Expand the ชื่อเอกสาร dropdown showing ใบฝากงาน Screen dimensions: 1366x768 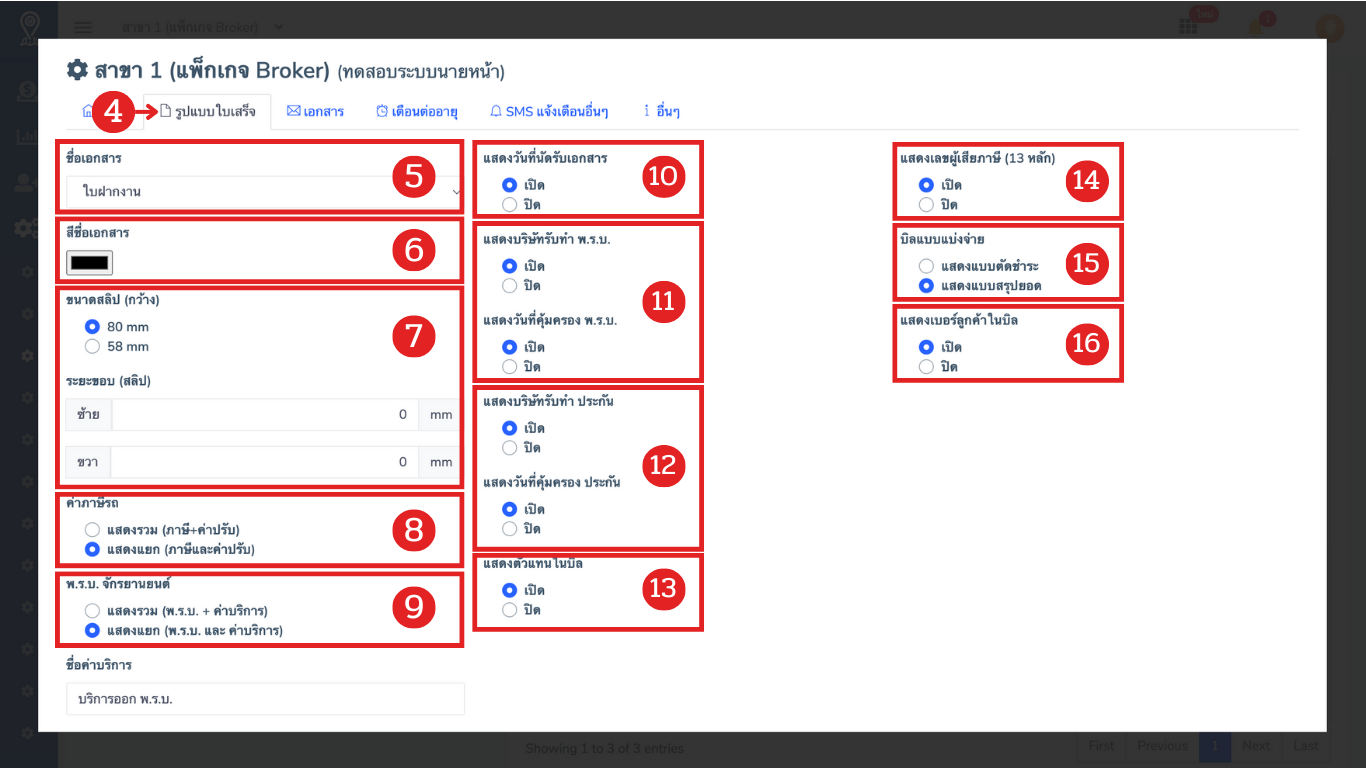pos(265,191)
